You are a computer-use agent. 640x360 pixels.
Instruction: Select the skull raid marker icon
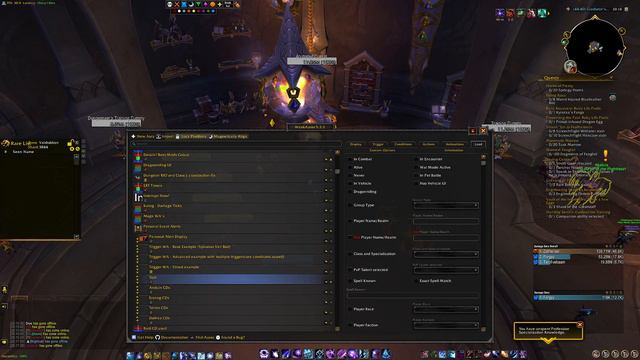tap(170, 4)
